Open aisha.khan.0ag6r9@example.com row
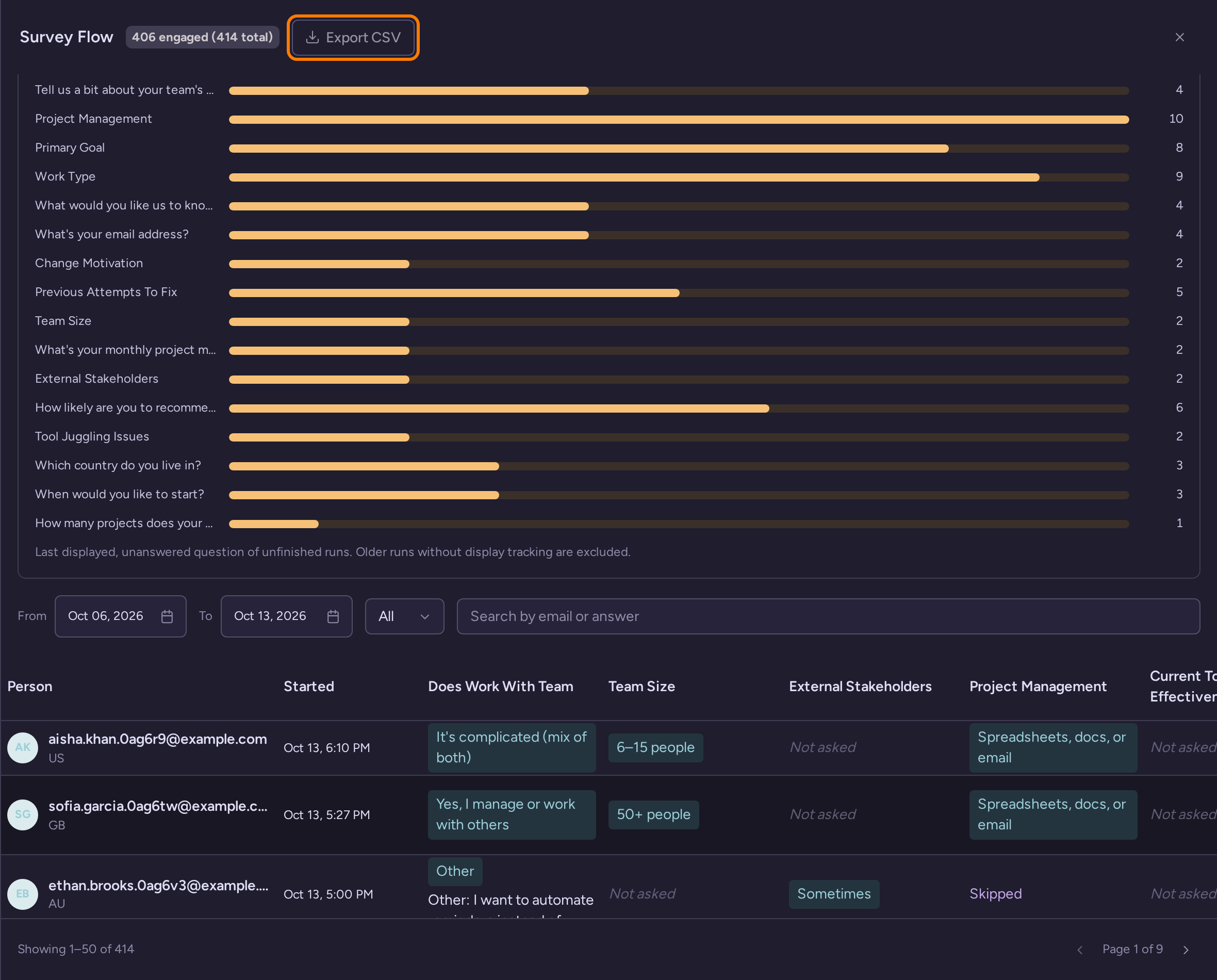 tap(608, 747)
